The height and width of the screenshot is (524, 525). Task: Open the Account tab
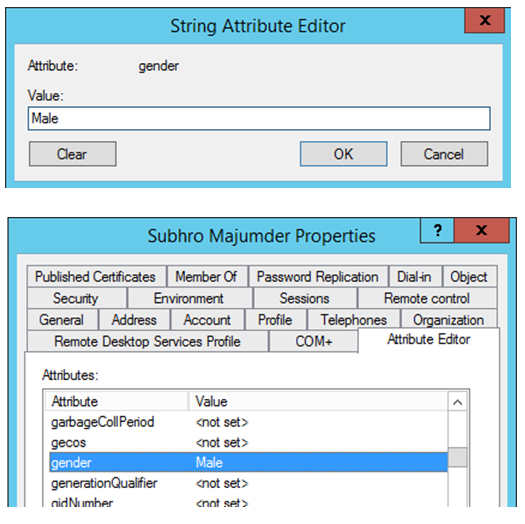coord(207,320)
